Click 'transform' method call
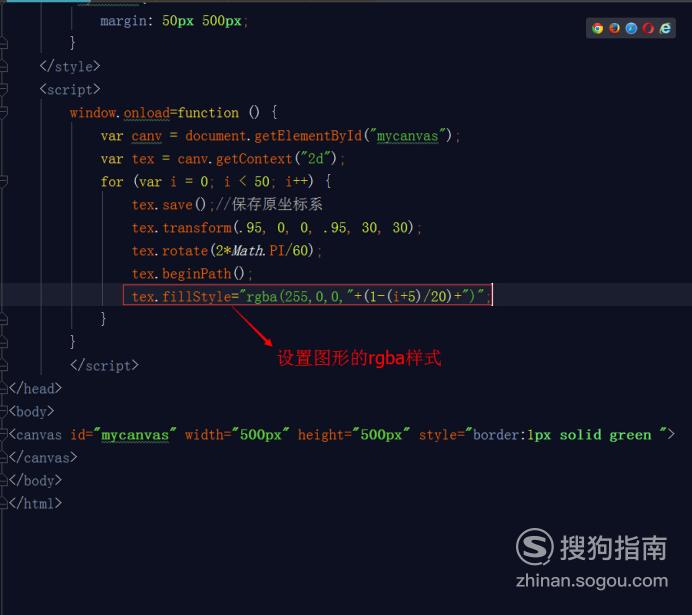 pos(196,228)
